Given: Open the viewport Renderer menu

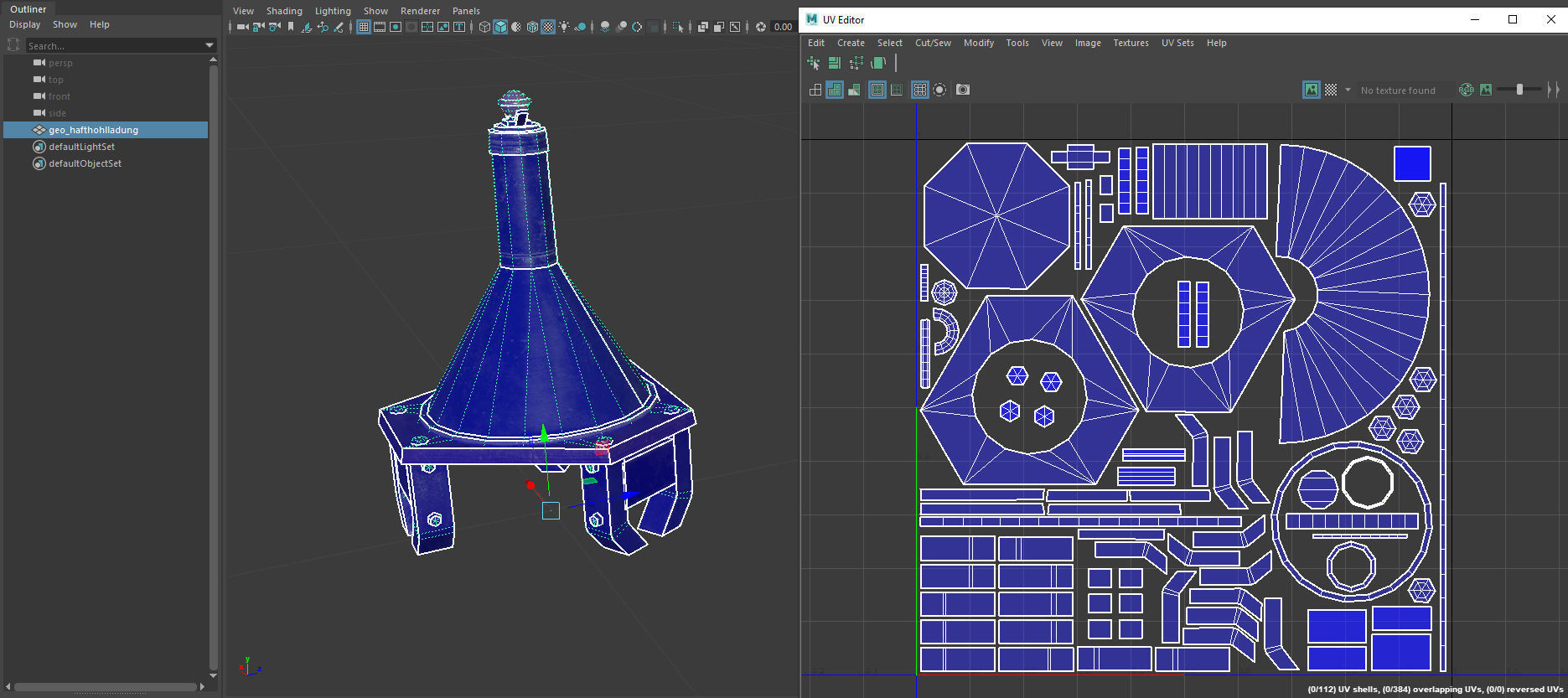Looking at the screenshot, I should tap(420, 11).
